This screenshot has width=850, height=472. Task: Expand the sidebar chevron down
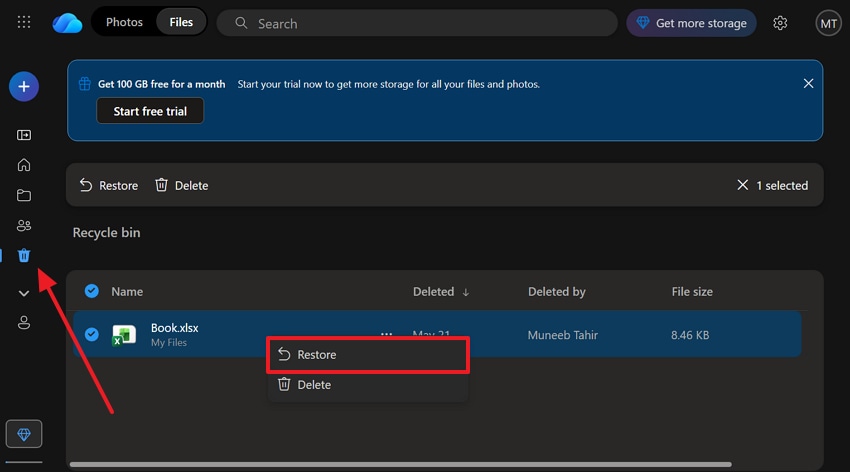[x=24, y=294]
